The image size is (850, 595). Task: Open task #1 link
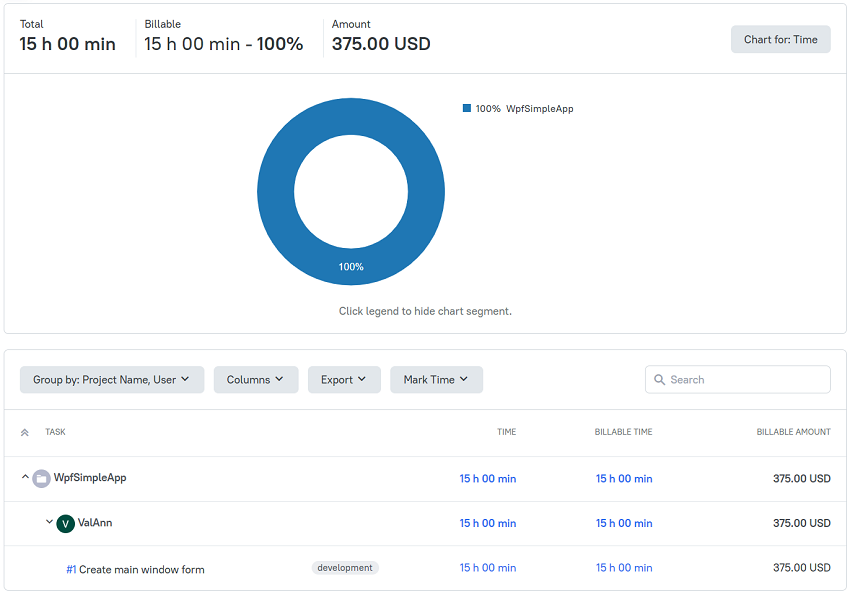coord(71,570)
